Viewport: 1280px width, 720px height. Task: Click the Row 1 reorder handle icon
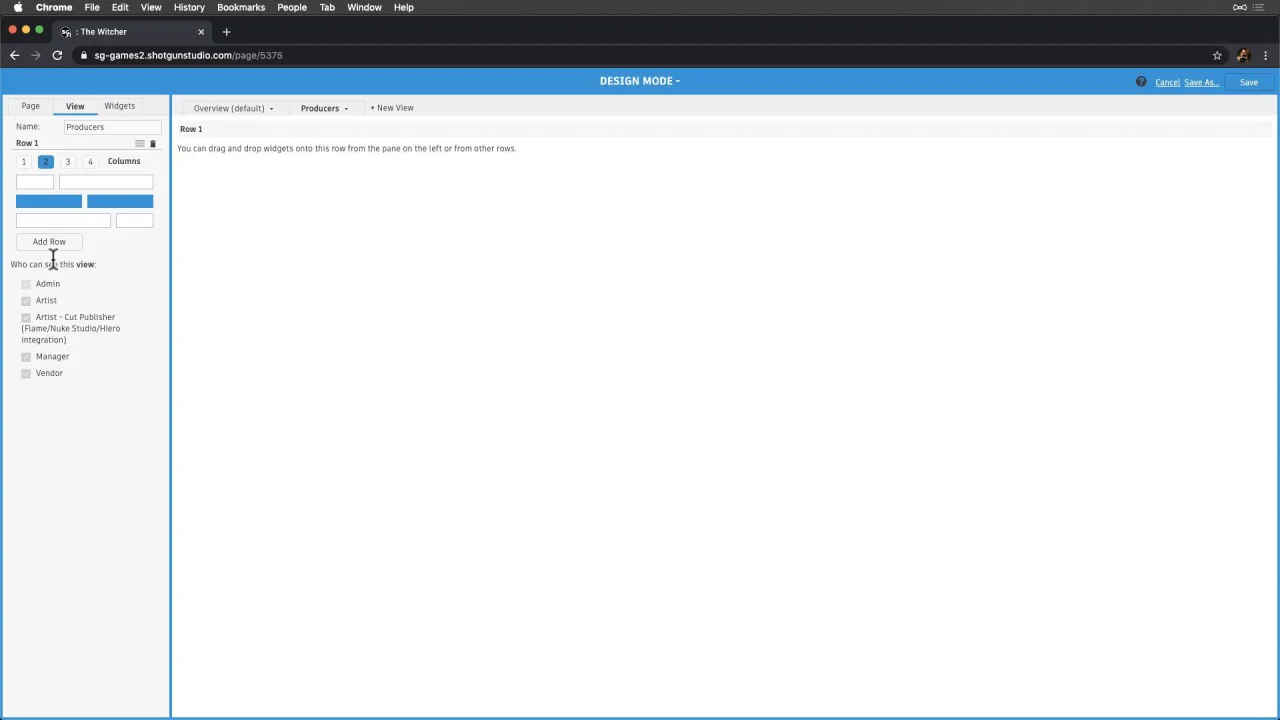point(139,144)
